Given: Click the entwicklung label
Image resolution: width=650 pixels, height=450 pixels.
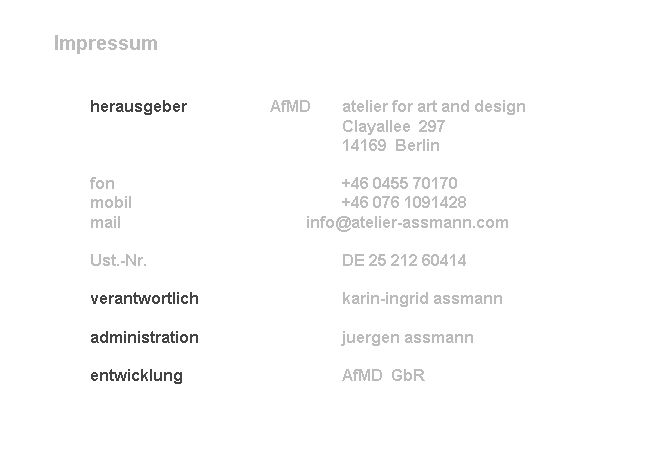Looking at the screenshot, I should point(136,376).
